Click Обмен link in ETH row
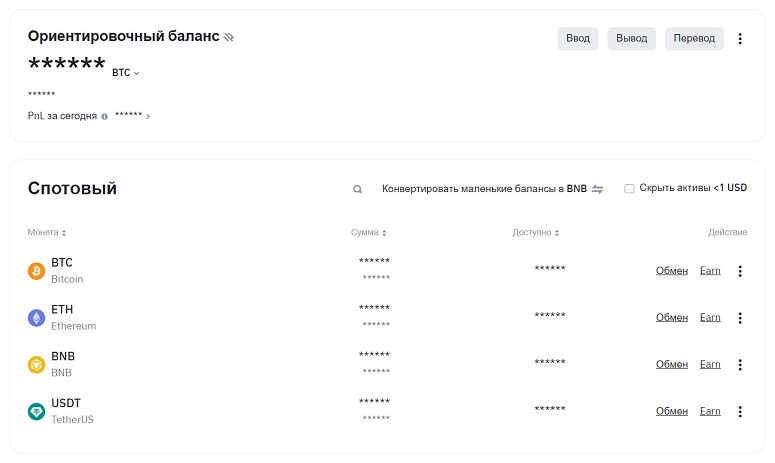 click(671, 317)
